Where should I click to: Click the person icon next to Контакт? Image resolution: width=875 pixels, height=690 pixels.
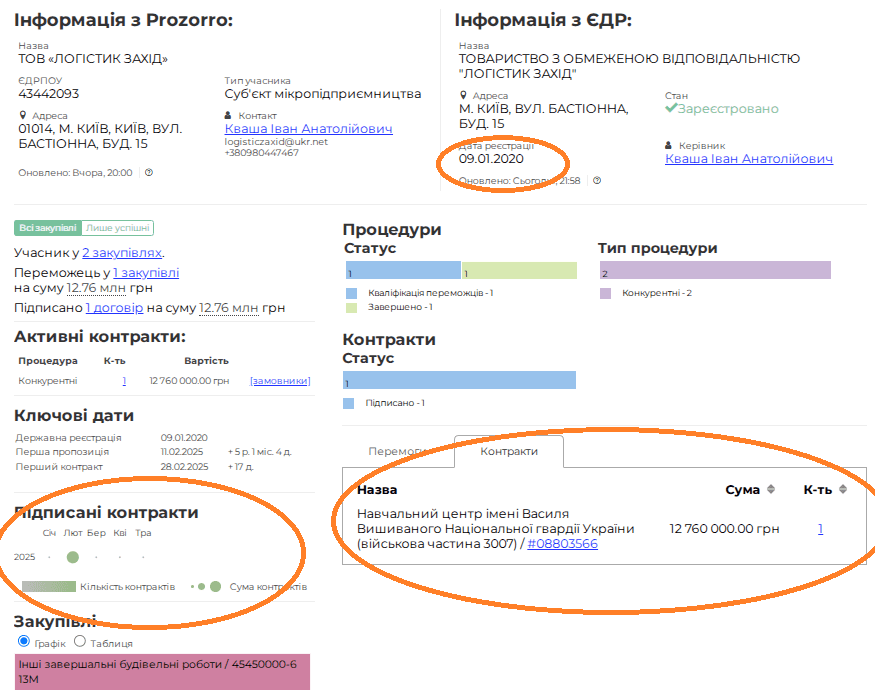(229, 116)
